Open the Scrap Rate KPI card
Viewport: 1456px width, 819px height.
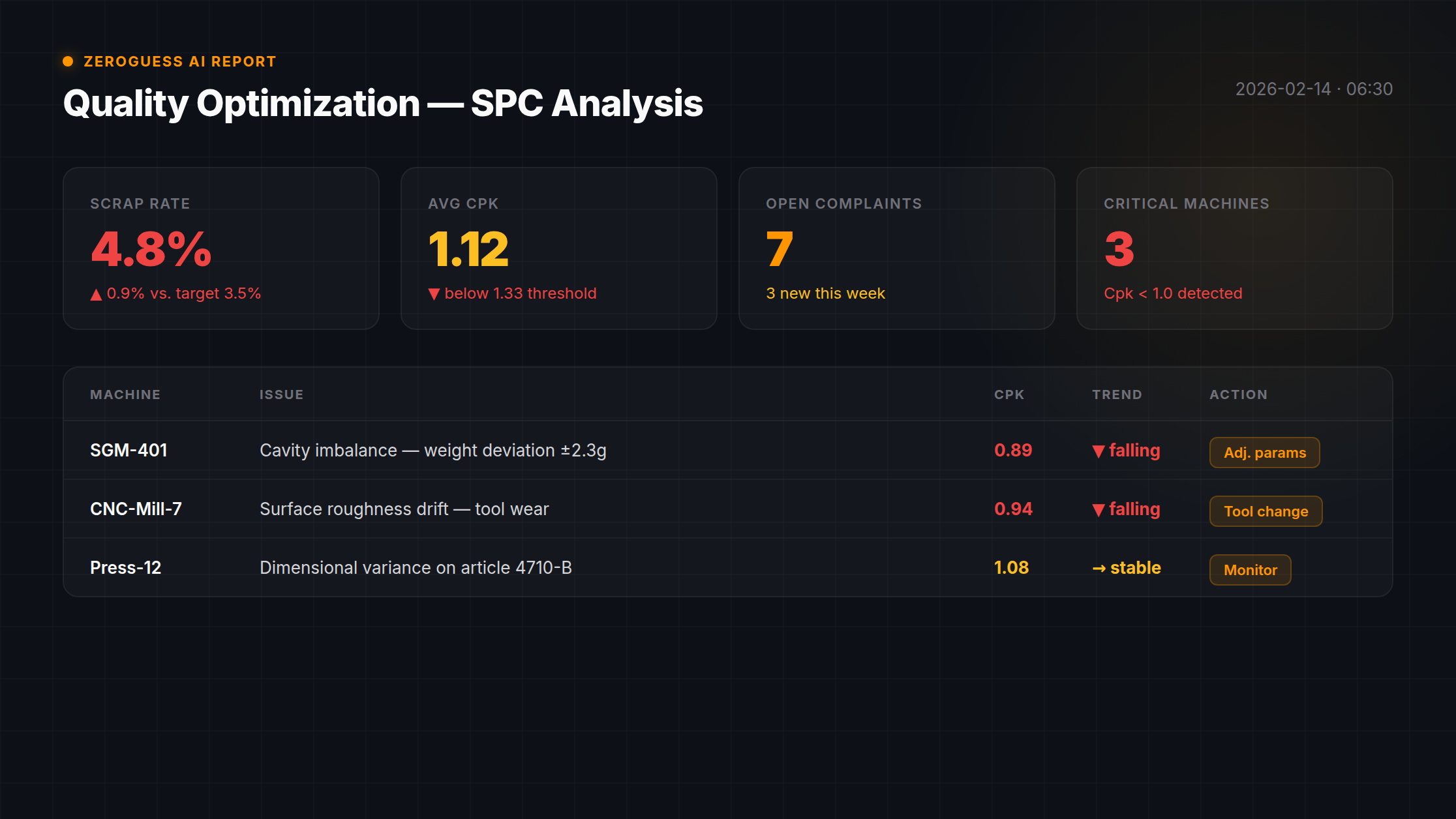pyautogui.click(x=220, y=248)
